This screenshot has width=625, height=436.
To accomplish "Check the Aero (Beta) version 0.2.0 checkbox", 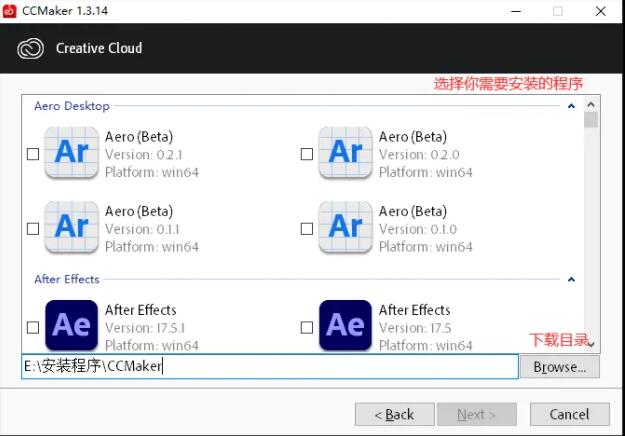I will tap(307, 154).
